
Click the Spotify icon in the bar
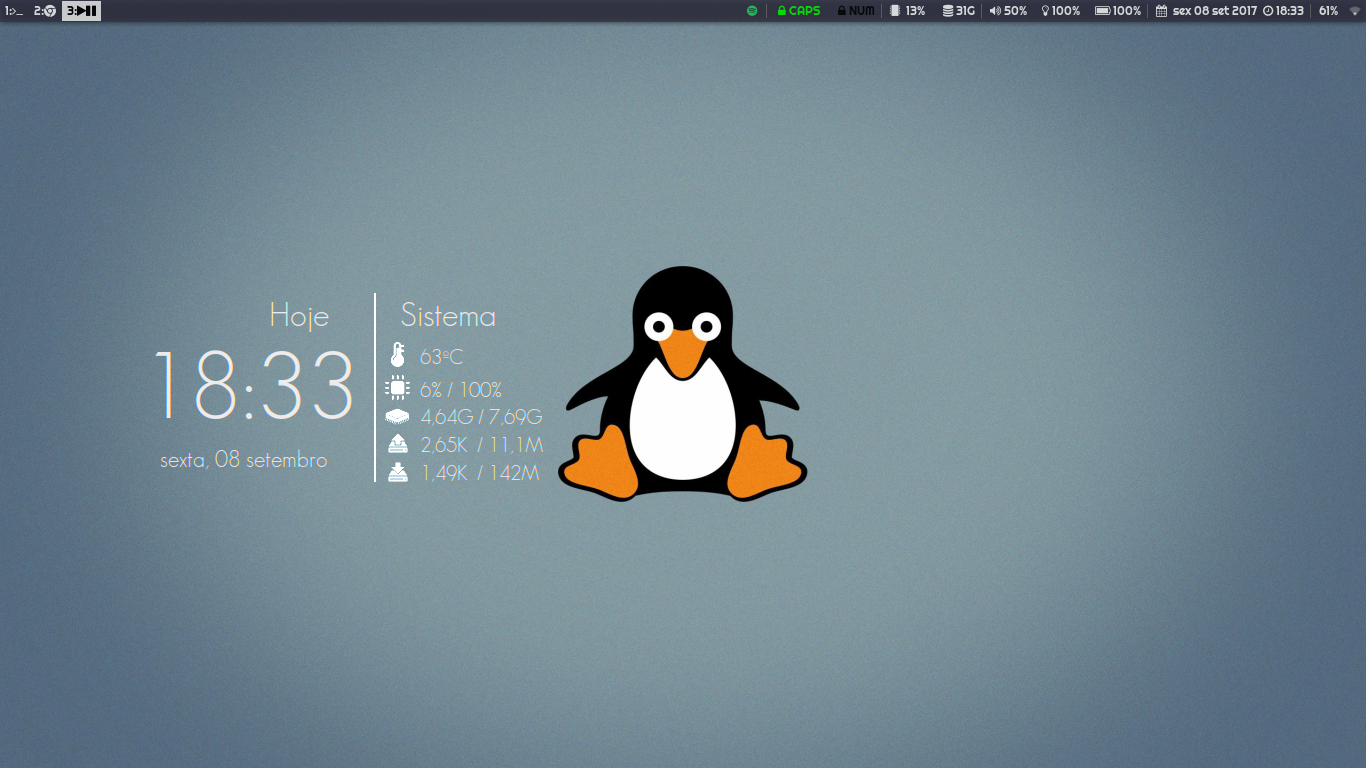click(x=752, y=11)
